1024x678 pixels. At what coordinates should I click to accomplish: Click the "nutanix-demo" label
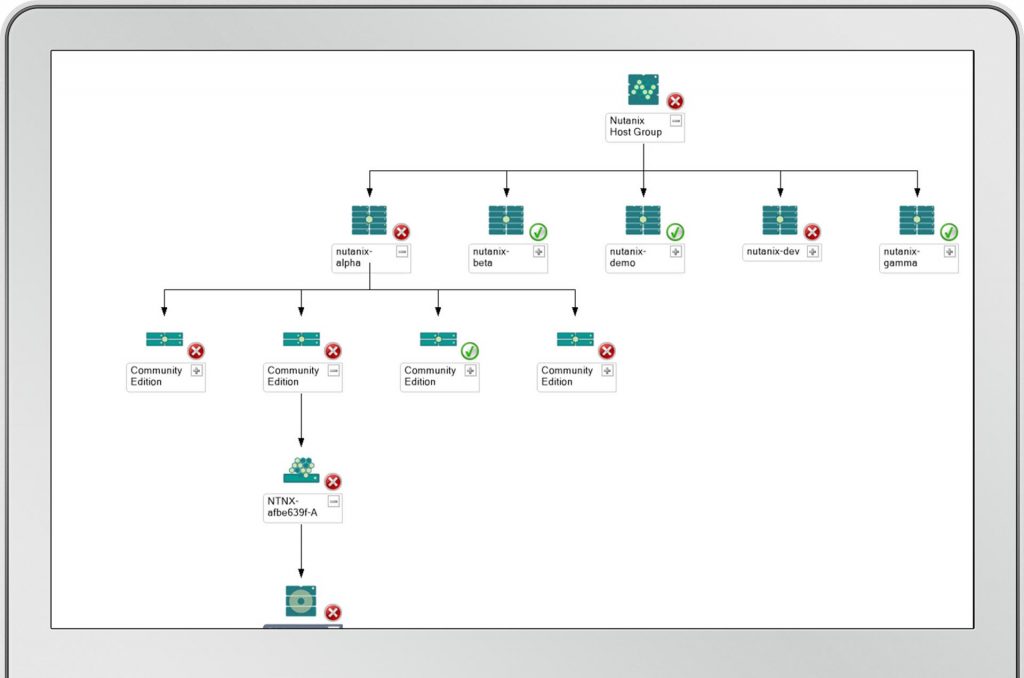click(x=628, y=257)
